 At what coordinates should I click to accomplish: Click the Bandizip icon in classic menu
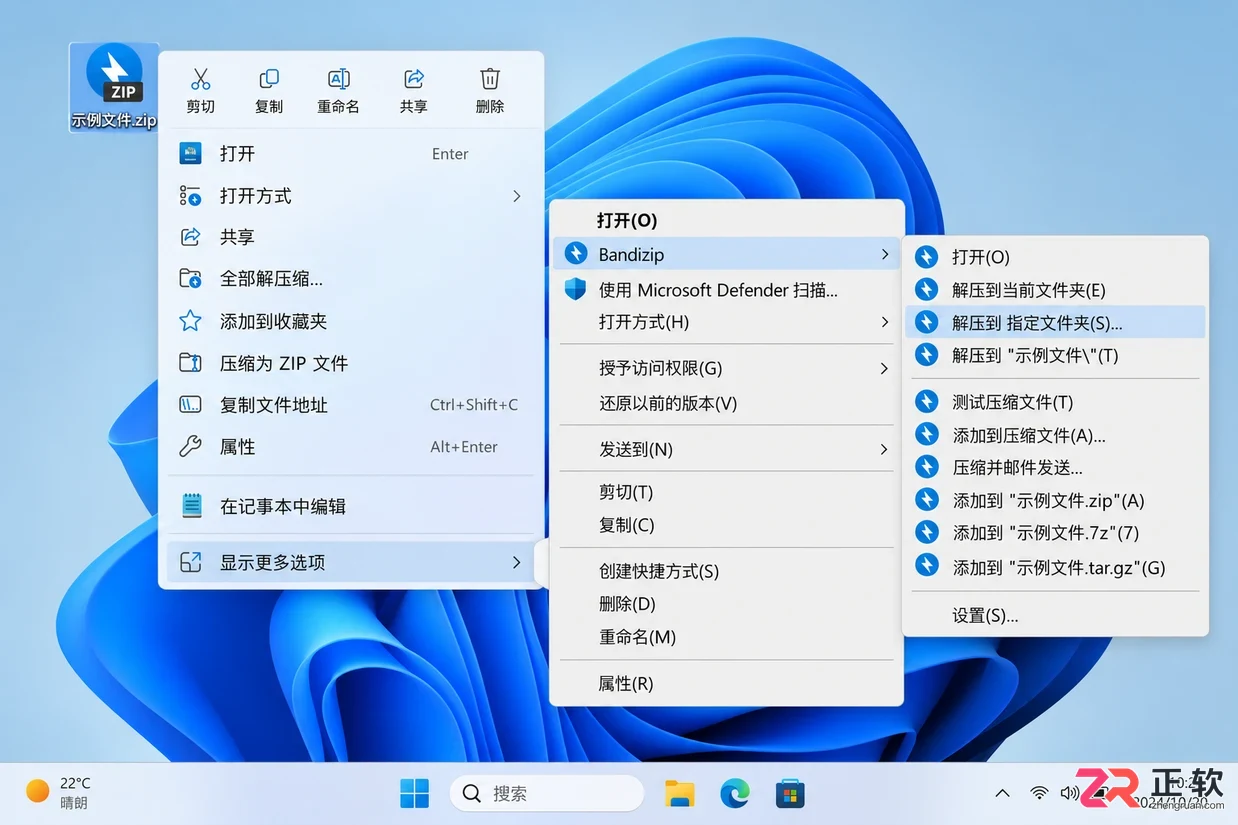click(575, 254)
